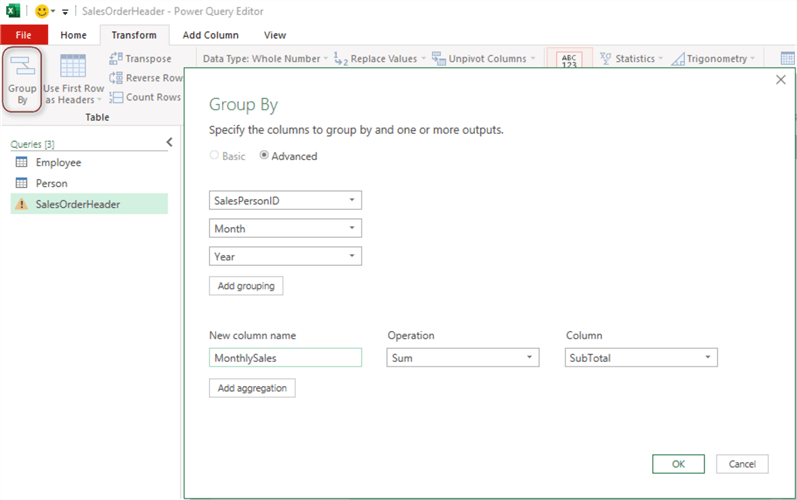Click the Count Rows icon
Screen dimensions: 797x500
coord(116,97)
